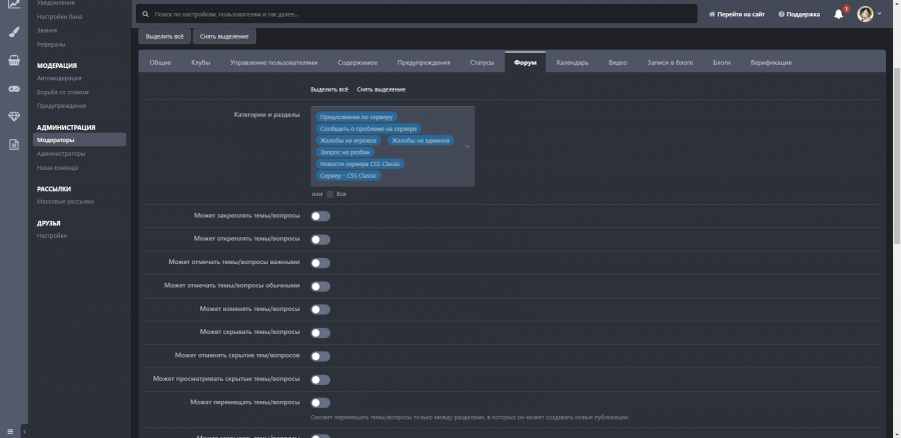Screen dimensions: 901x438
Task: Enable Может закреплять темы/вопросы toggle
Action: point(321,216)
